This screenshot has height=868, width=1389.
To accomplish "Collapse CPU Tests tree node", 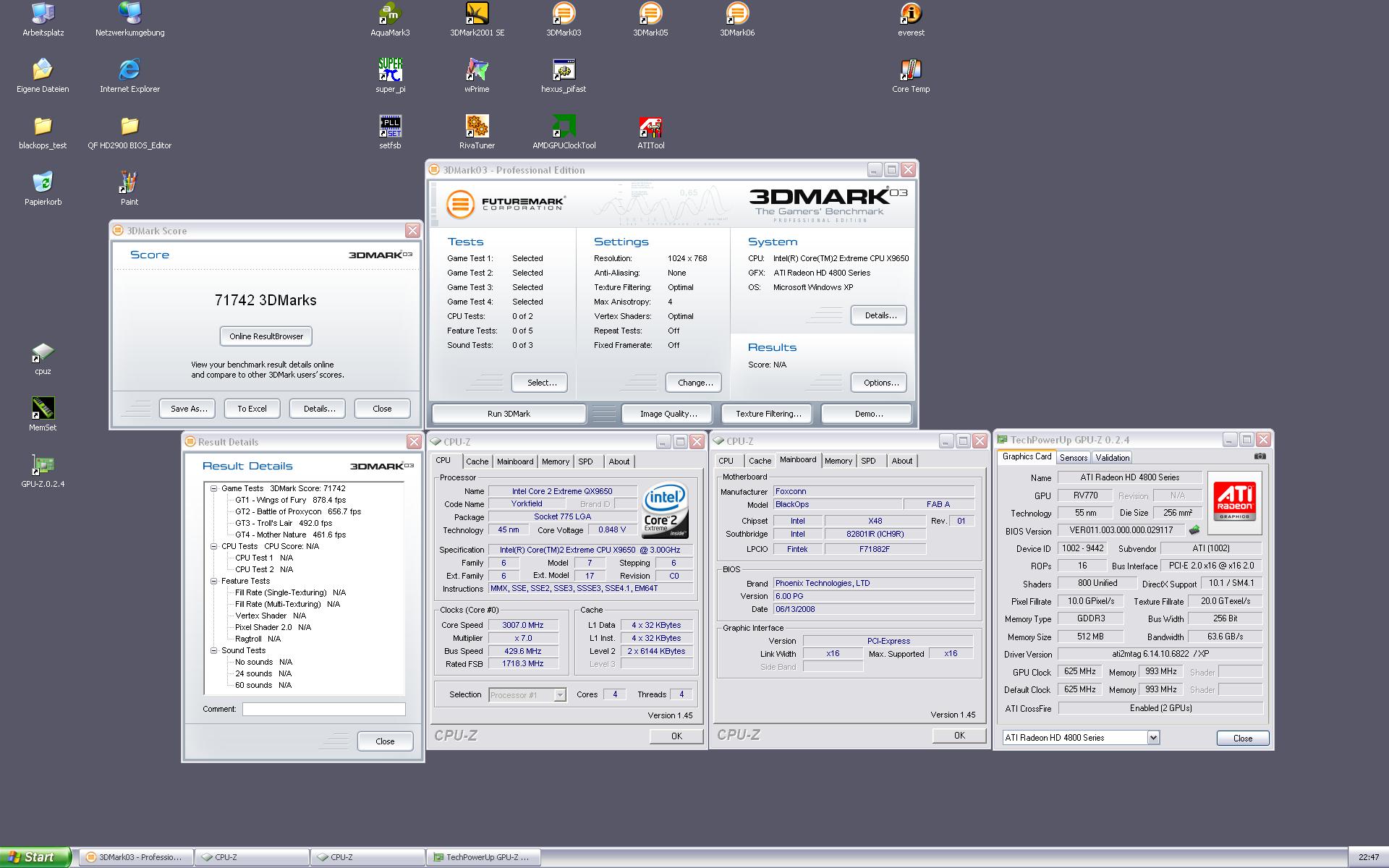I will click(x=214, y=546).
